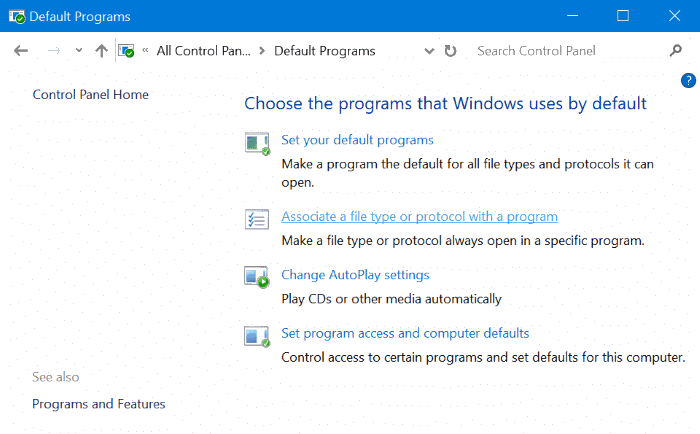Screen dimensions: 700x434
Task: Minimize the Default Programs window
Action: (572, 16)
